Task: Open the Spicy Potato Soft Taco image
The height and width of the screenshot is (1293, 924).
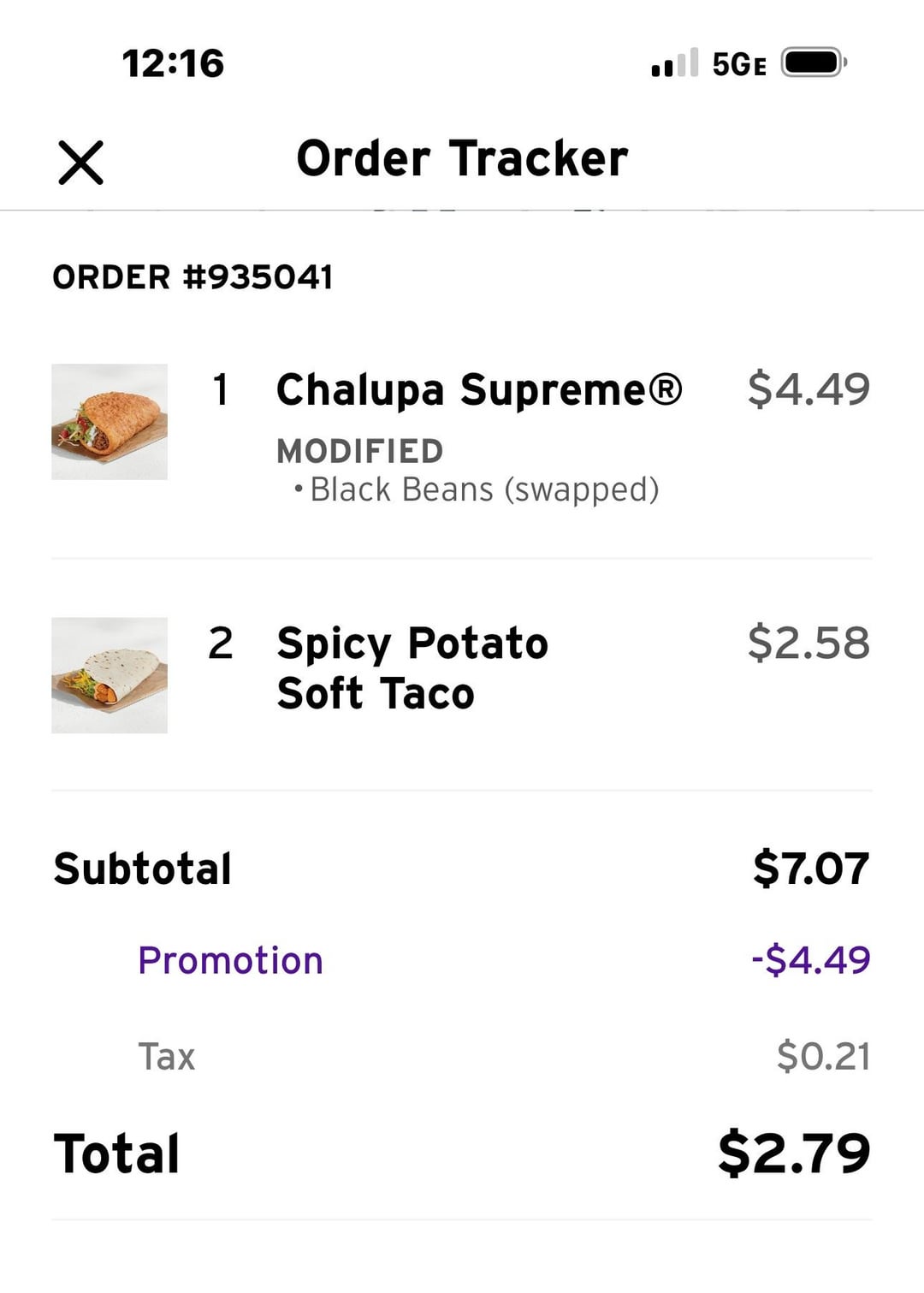Action: [110, 675]
